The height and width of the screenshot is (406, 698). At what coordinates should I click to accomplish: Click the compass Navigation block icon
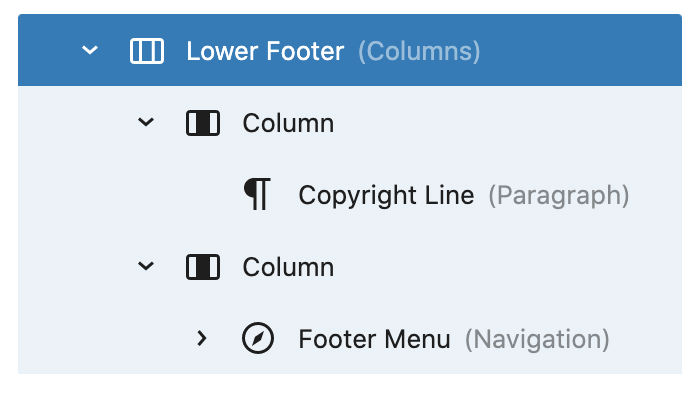tap(258, 340)
